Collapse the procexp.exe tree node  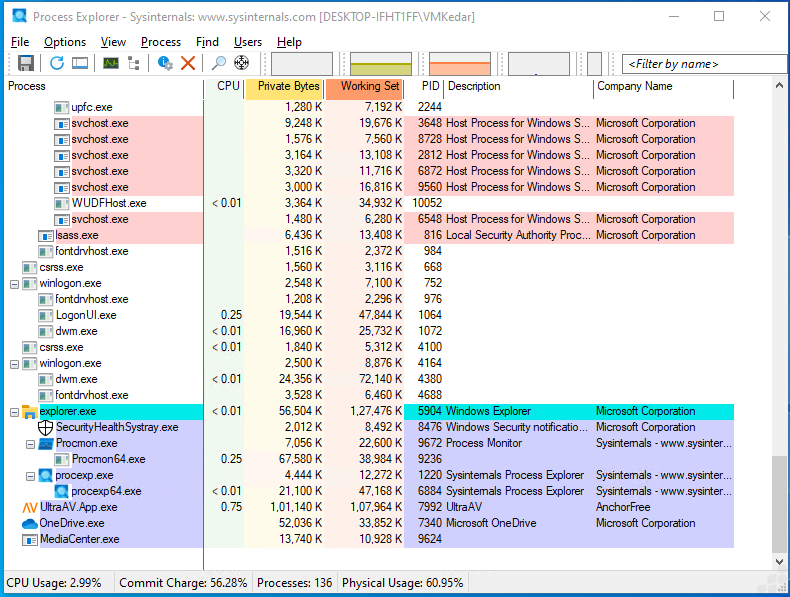click(30, 475)
